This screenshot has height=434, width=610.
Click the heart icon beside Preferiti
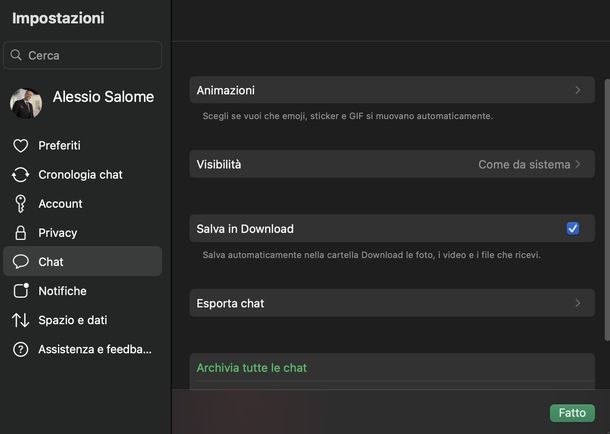tap(21, 145)
